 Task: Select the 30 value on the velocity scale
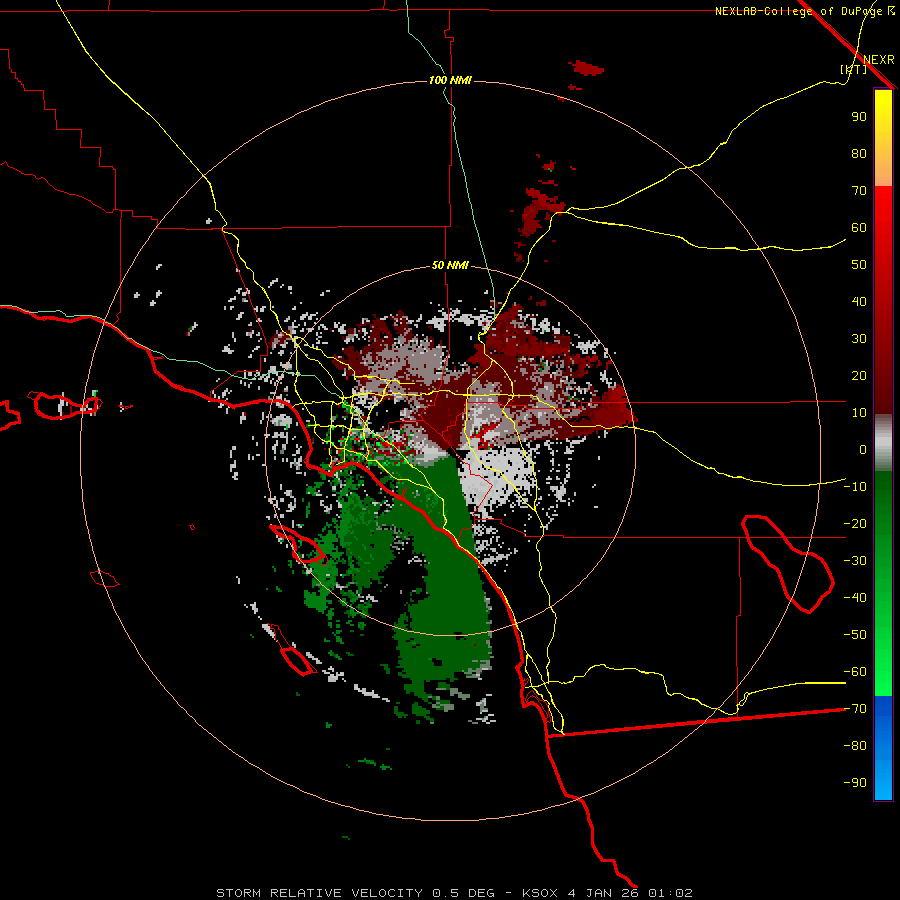click(x=859, y=339)
